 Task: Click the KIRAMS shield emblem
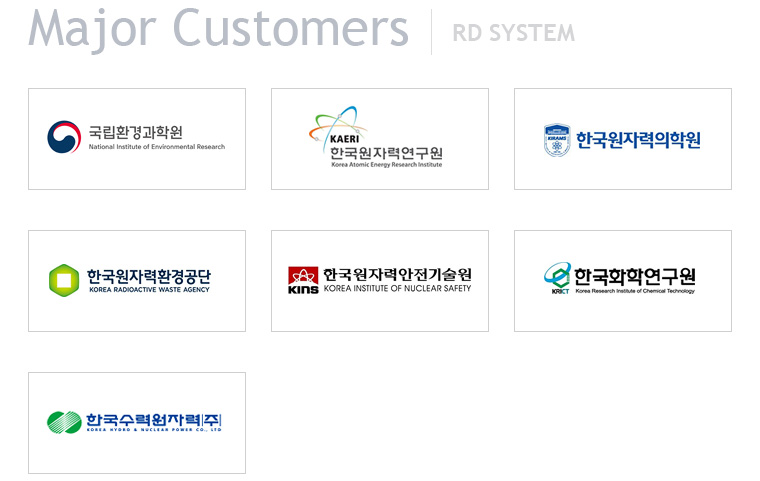(x=557, y=140)
